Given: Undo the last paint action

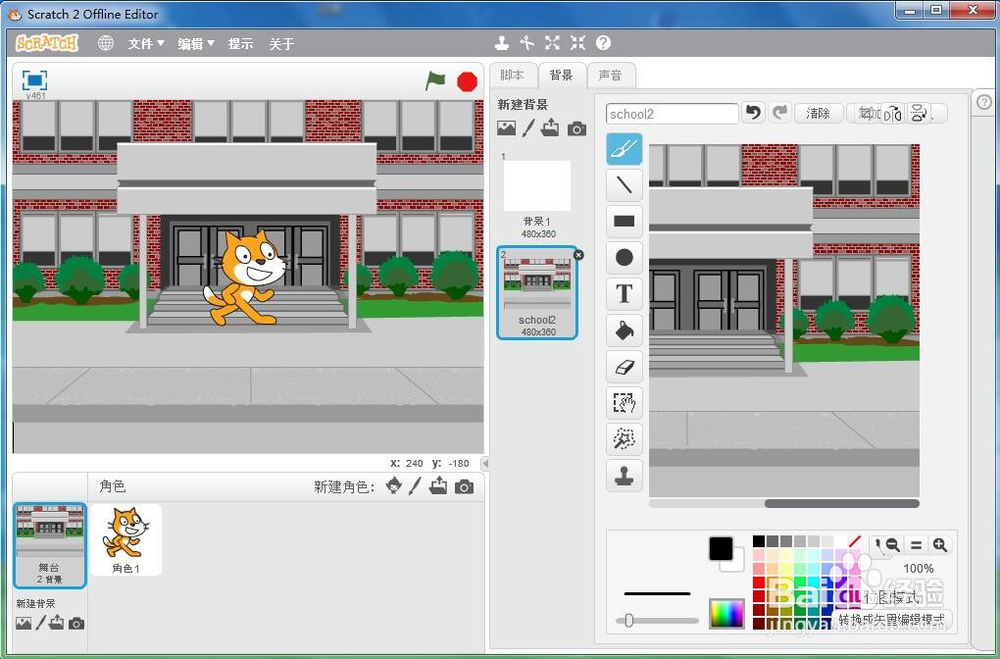Looking at the screenshot, I should (753, 114).
